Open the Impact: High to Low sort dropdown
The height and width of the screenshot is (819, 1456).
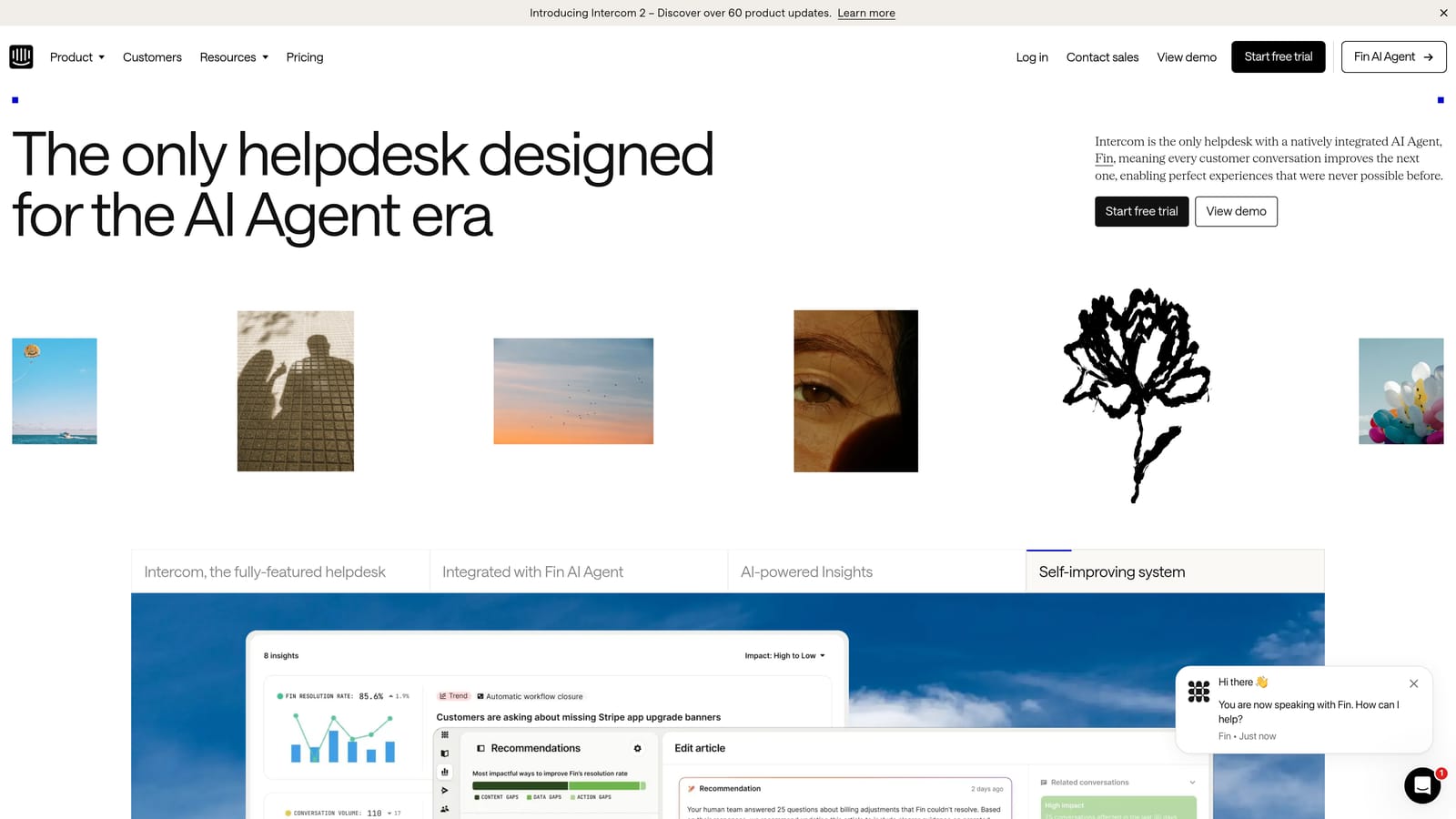point(784,655)
